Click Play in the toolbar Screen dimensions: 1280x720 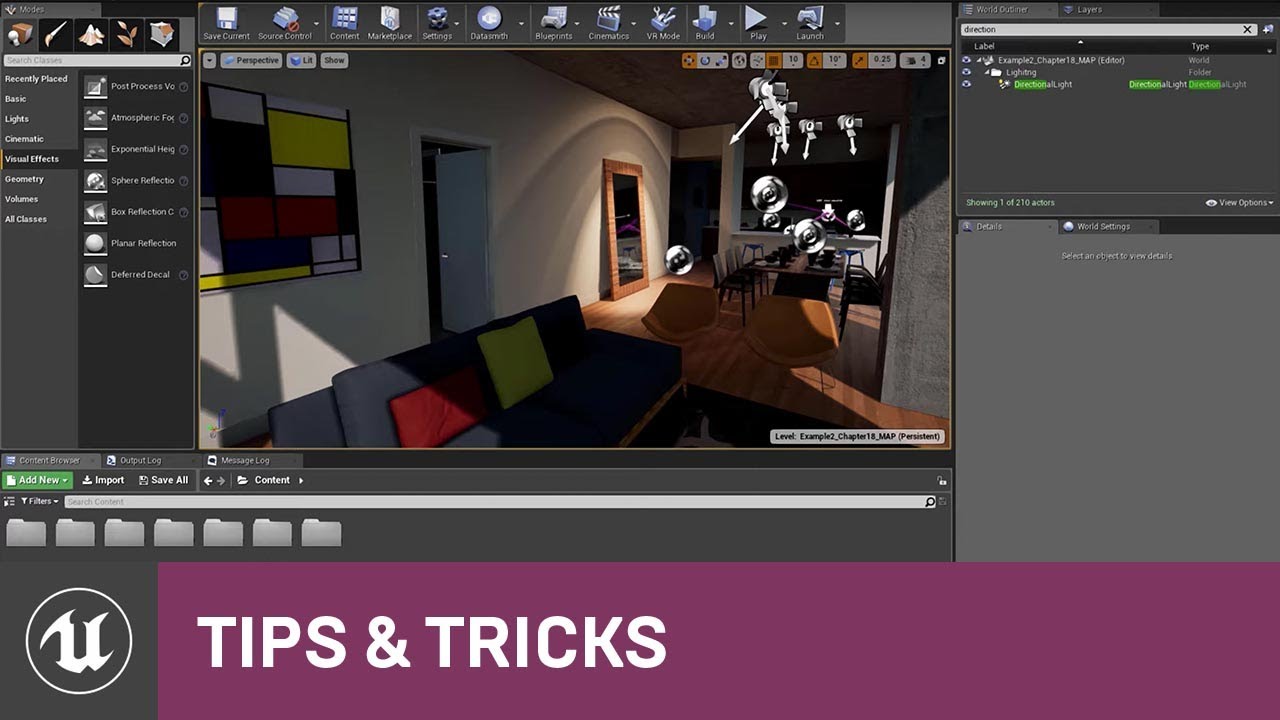tap(758, 23)
